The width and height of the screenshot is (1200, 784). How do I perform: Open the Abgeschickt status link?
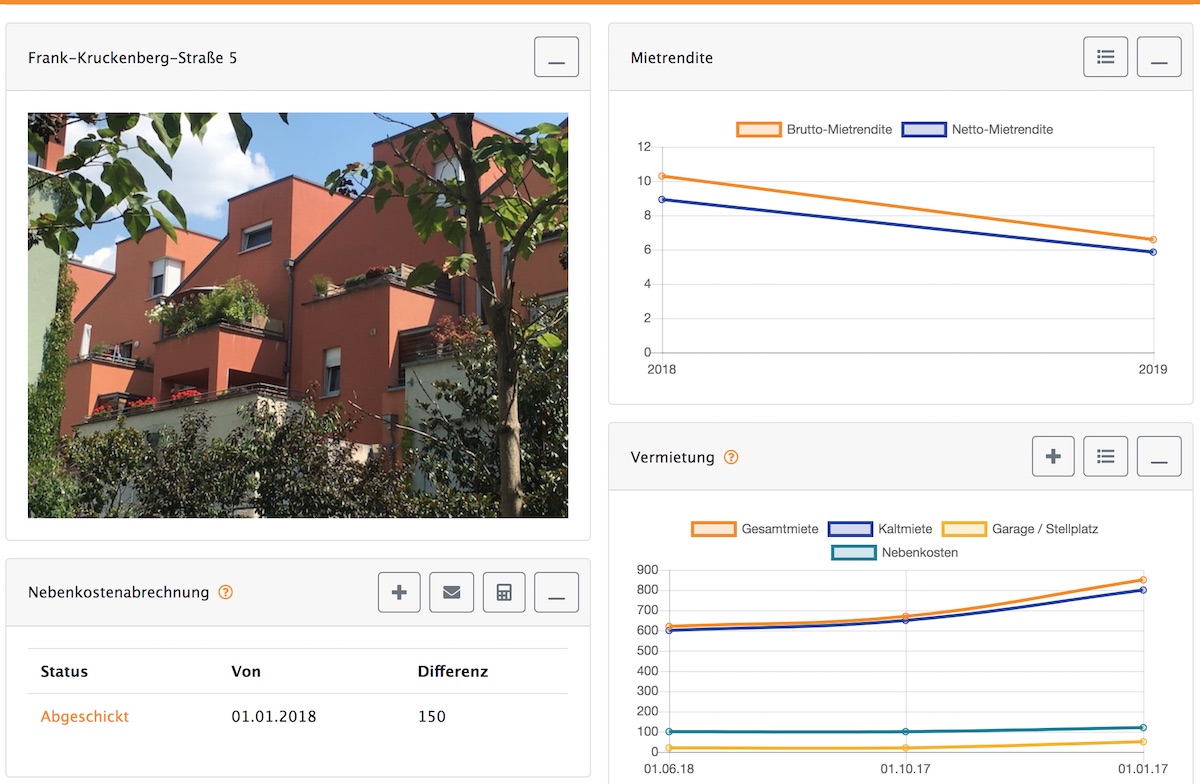point(85,716)
